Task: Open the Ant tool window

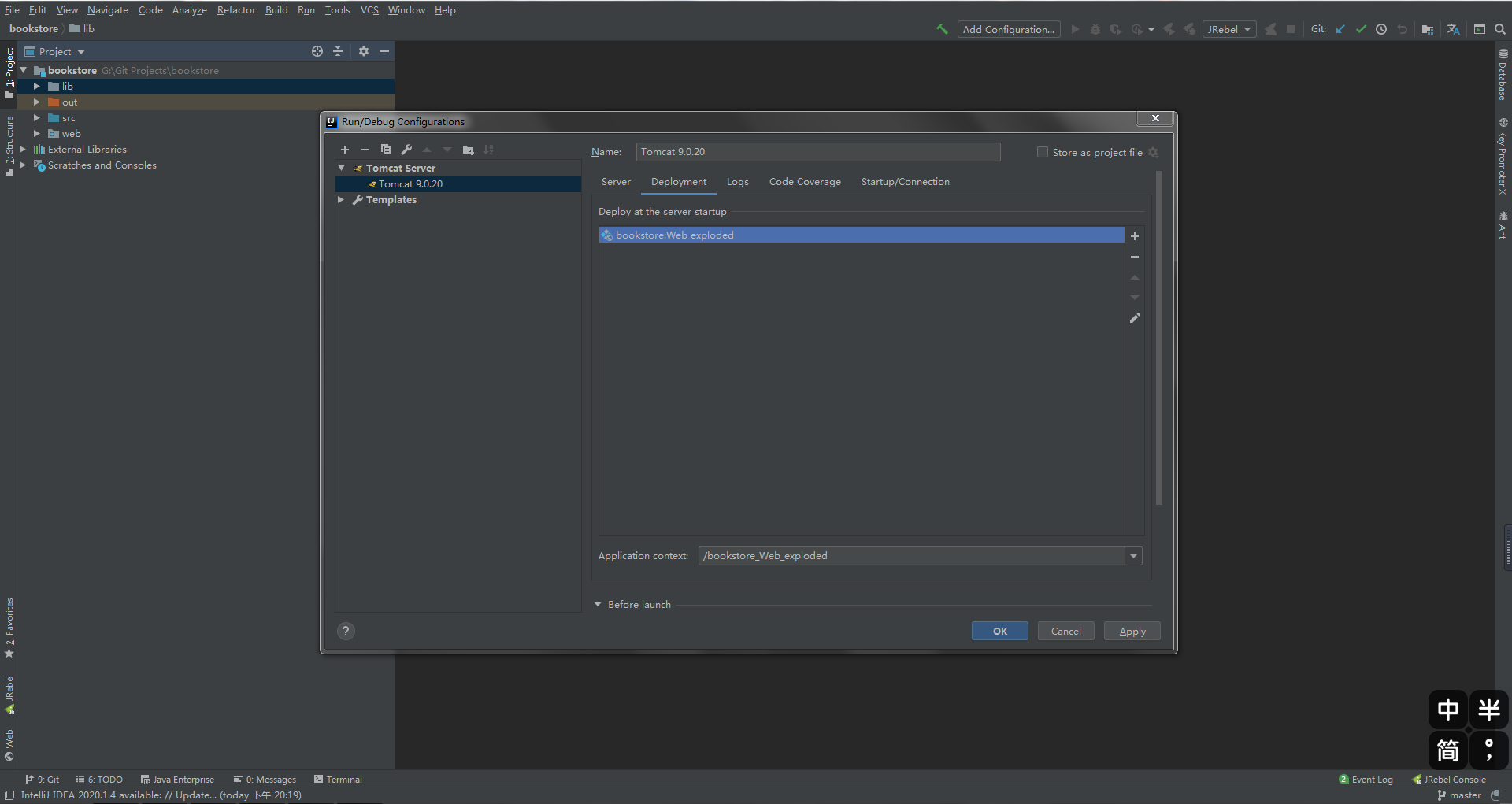Action: click(1503, 225)
